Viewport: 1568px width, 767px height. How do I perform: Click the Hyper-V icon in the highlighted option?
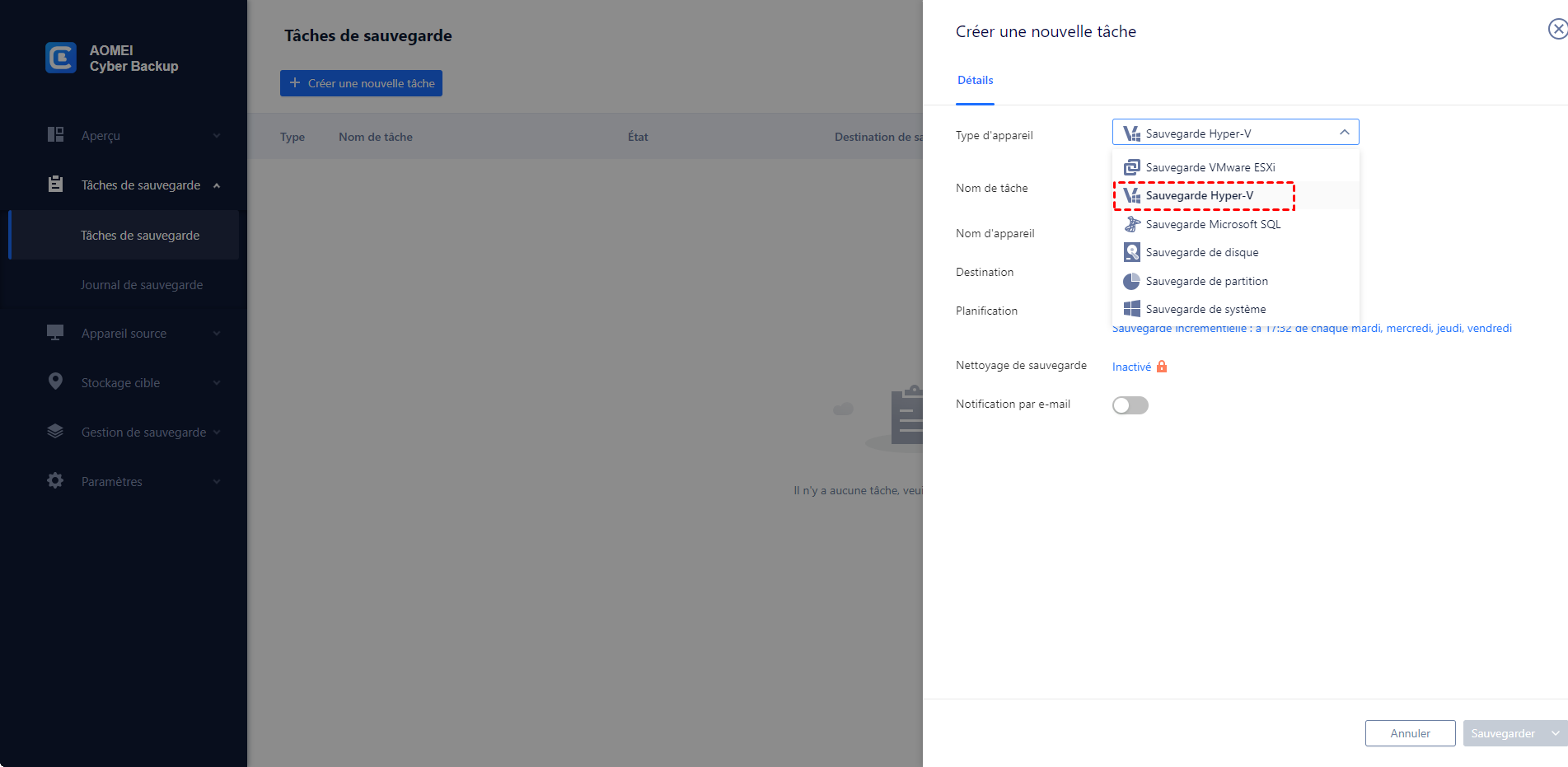pos(1132,195)
